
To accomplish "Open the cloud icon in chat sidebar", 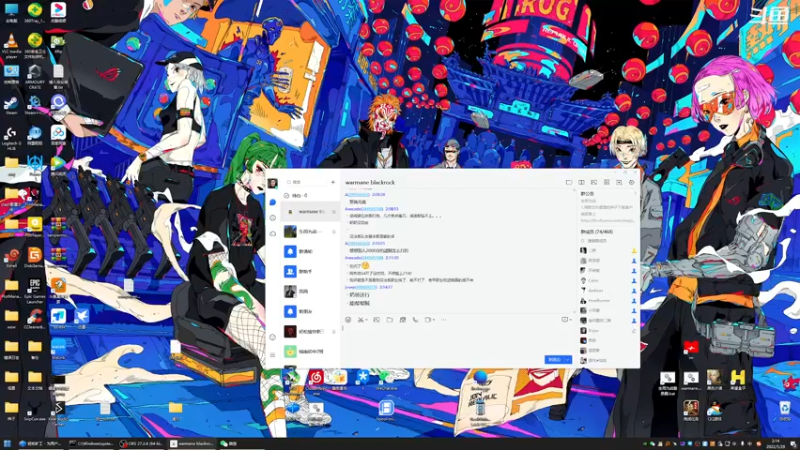I will (x=272, y=234).
